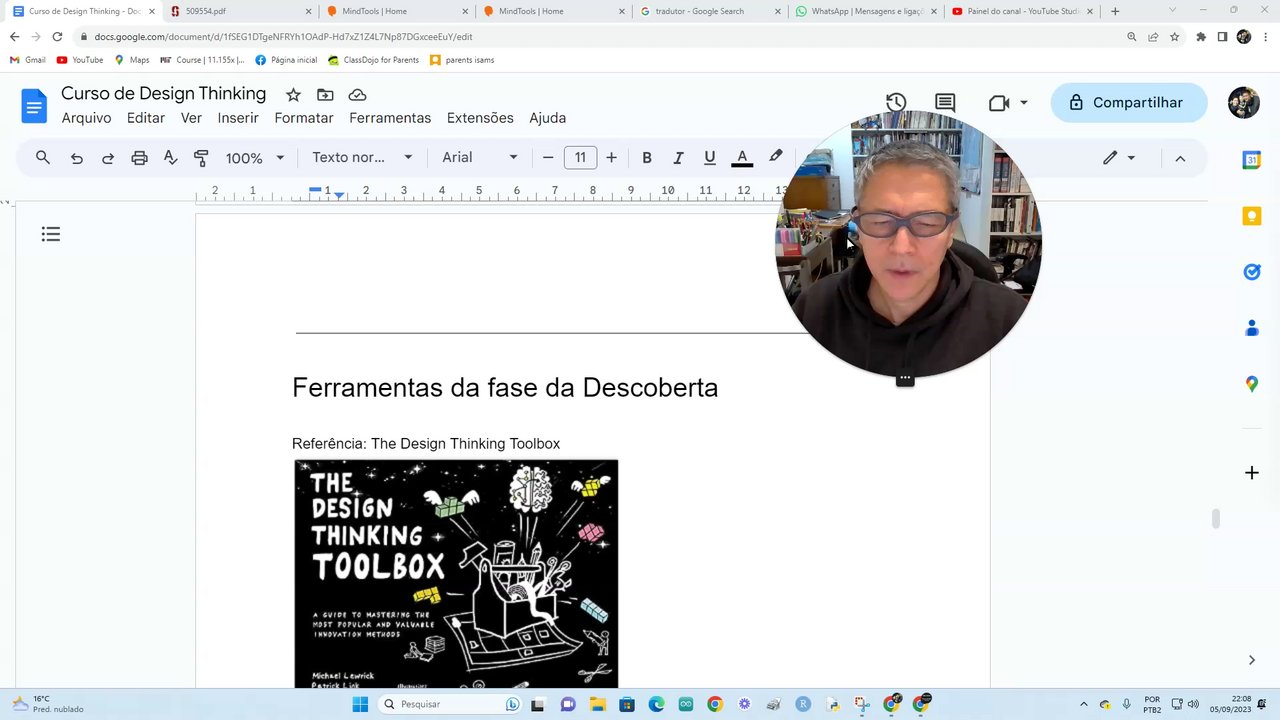
Task: Open the Arquivo menu
Action: (x=87, y=118)
